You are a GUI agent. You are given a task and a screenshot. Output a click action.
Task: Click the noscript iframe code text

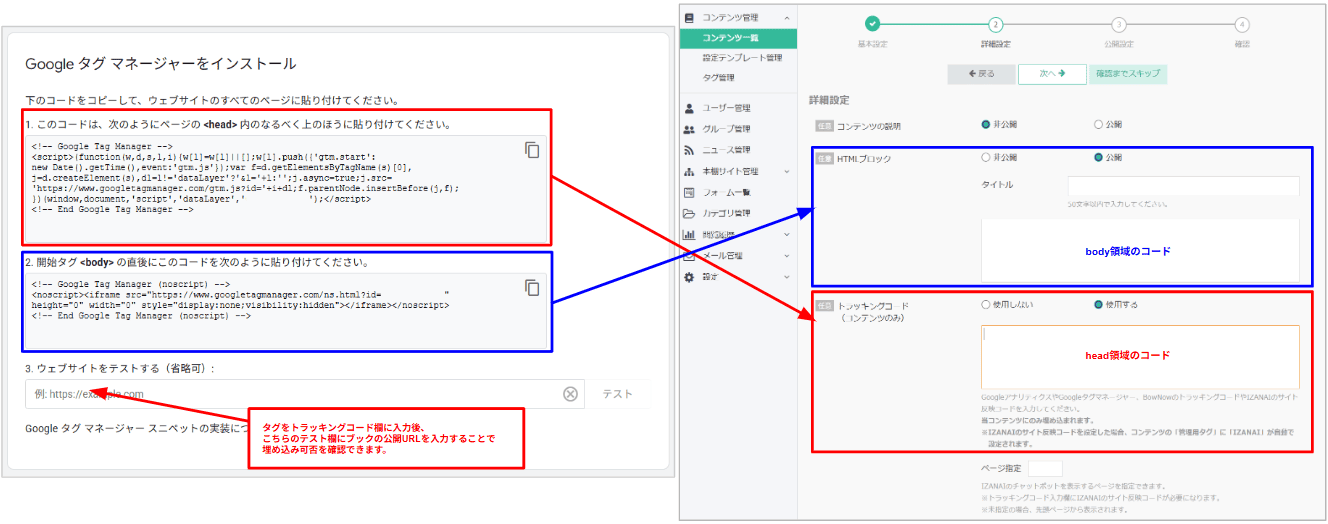tap(241, 300)
